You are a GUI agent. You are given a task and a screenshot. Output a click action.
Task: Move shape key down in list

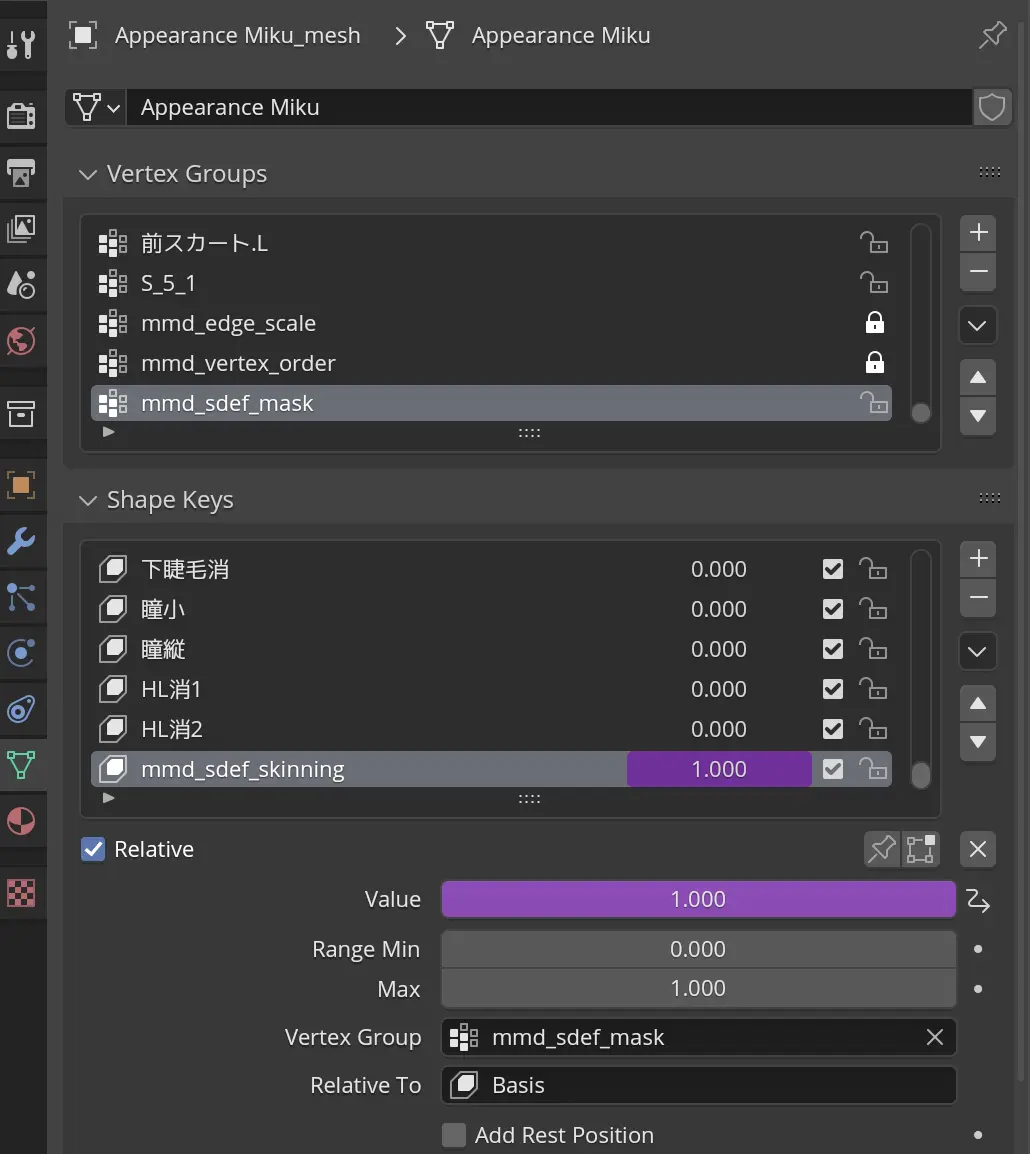pos(978,742)
